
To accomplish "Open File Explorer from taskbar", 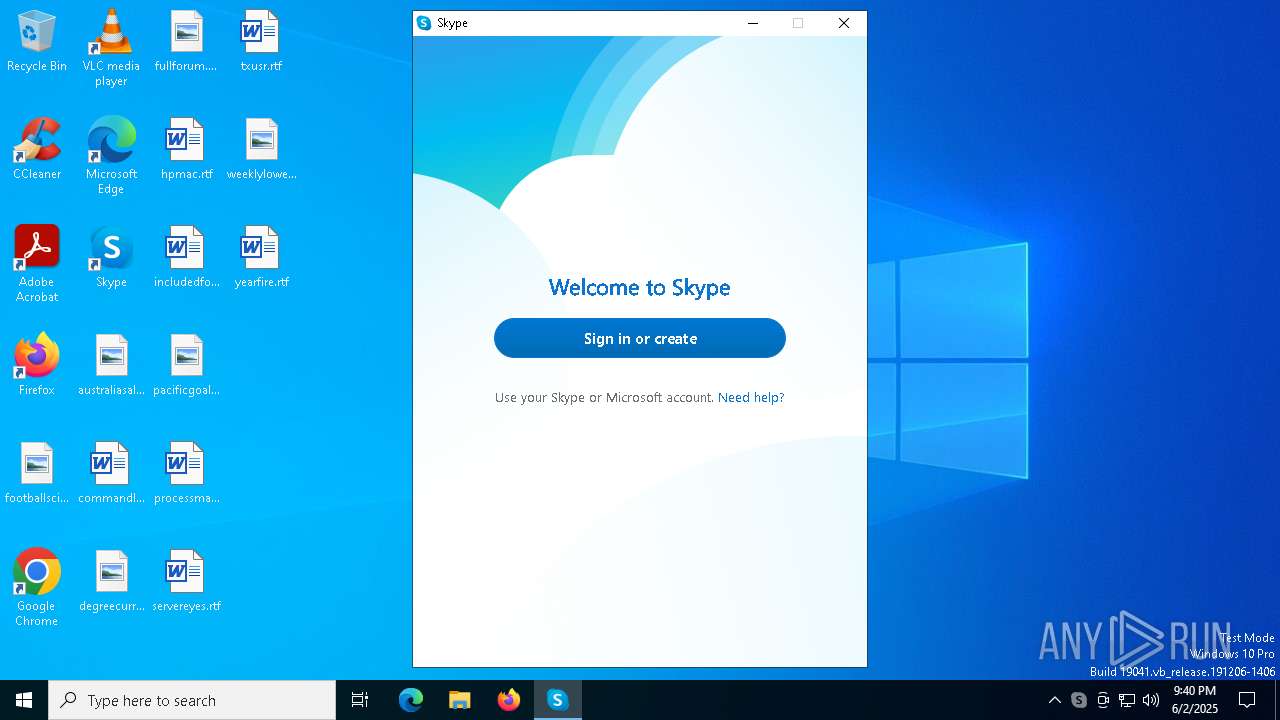I will click(459, 700).
